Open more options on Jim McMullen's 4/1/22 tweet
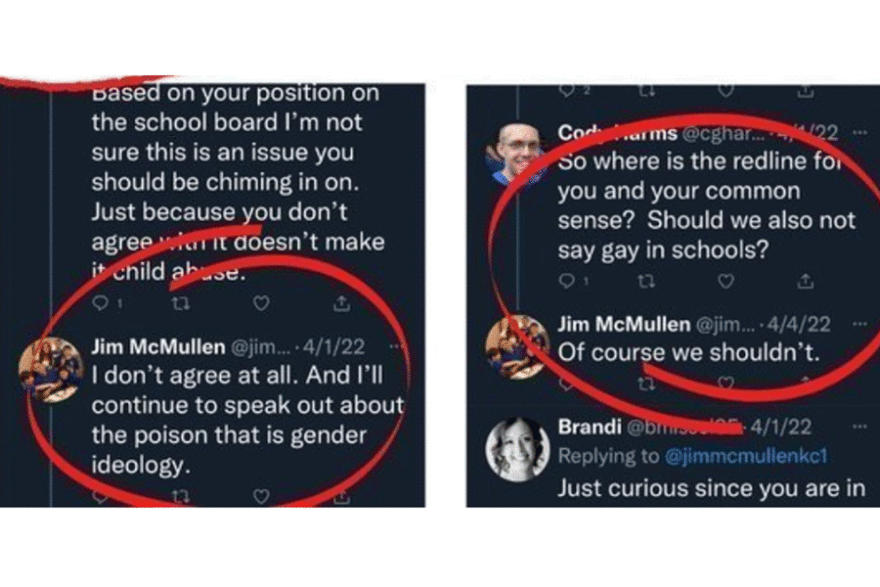The height and width of the screenshot is (587, 880). (399, 347)
